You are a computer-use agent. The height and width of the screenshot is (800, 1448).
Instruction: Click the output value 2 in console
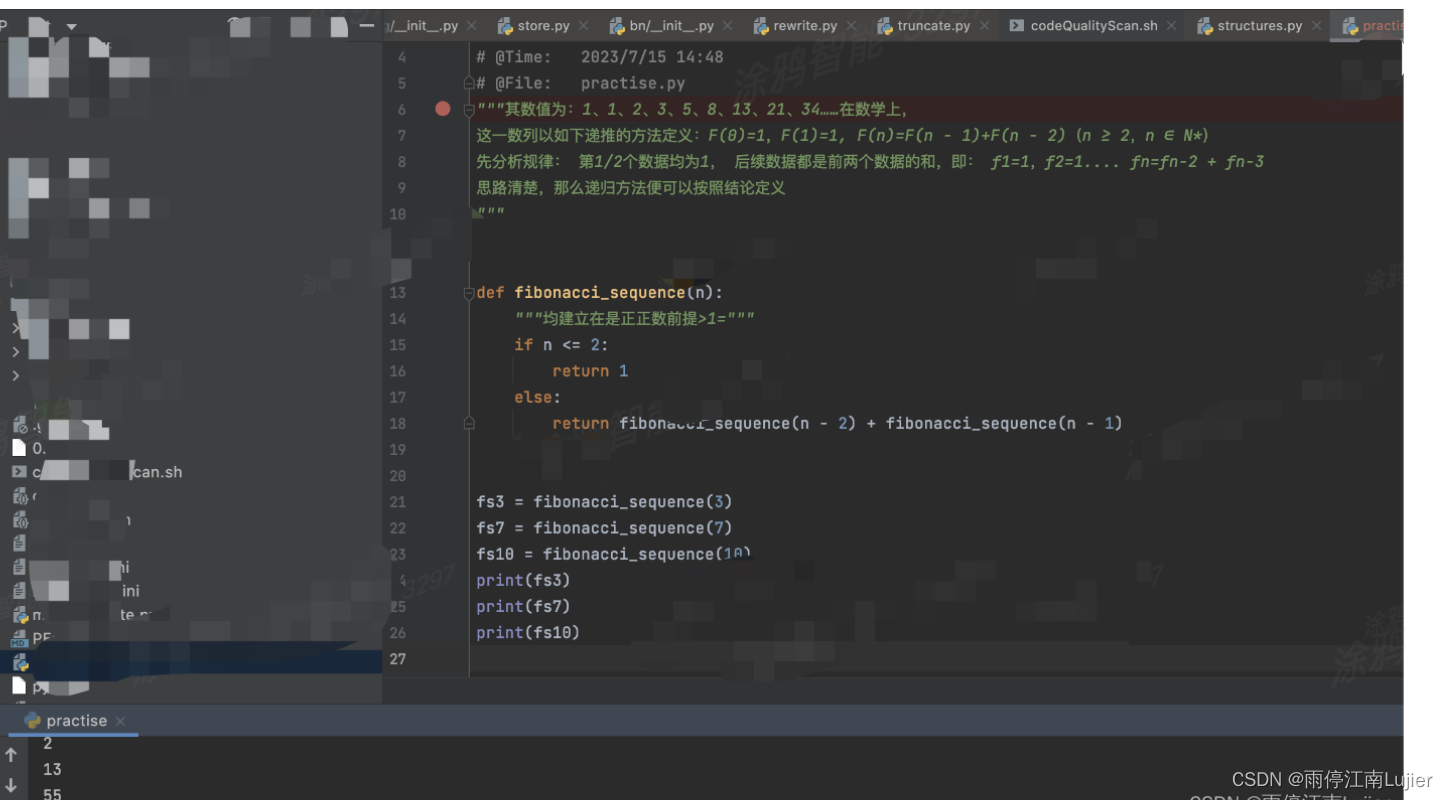point(48,744)
